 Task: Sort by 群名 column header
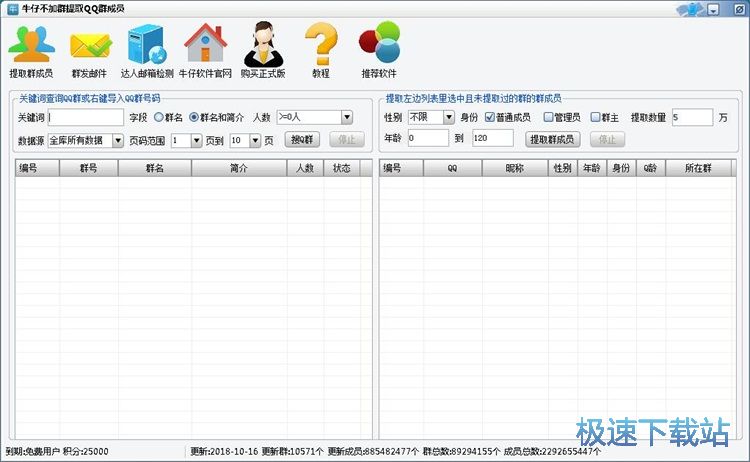(x=154, y=168)
